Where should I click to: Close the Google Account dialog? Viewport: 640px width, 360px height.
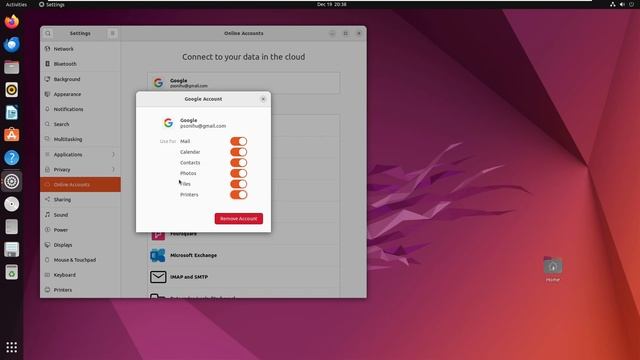pyautogui.click(x=263, y=99)
